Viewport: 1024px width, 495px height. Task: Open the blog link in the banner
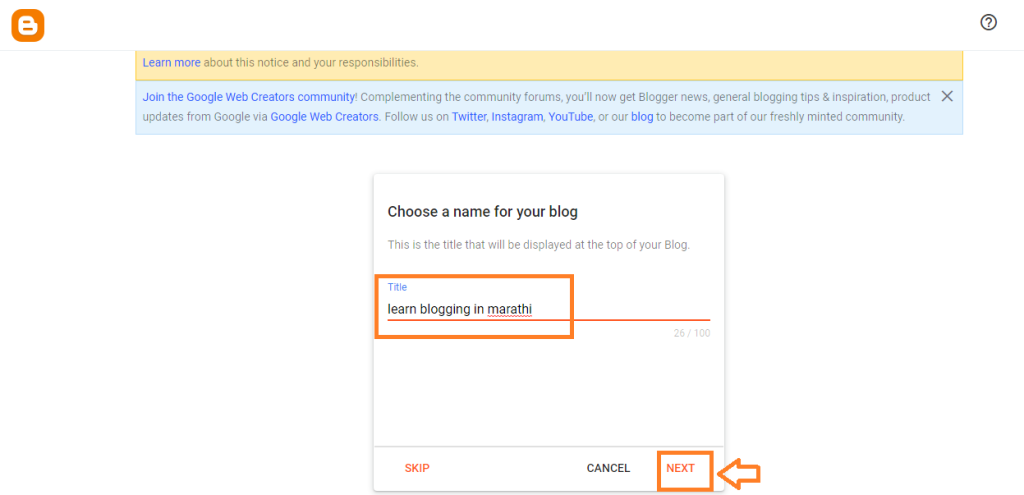642,117
